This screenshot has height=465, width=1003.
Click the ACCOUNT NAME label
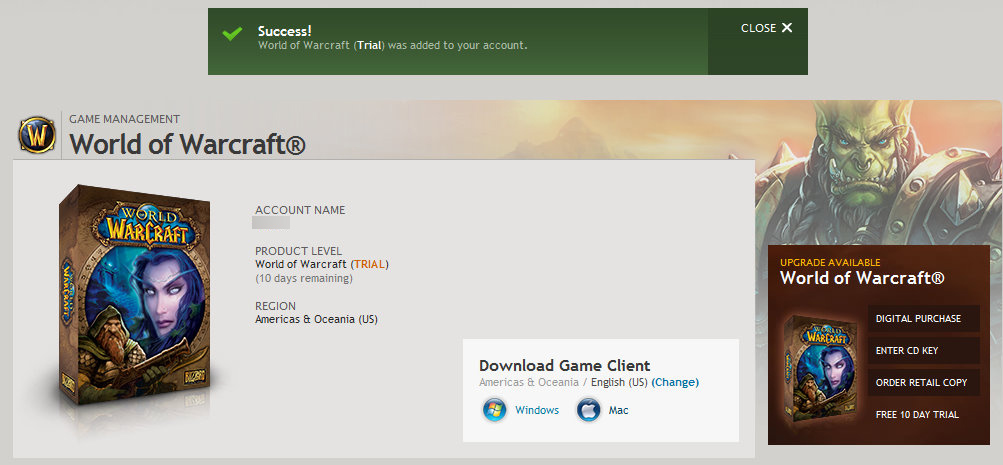pyautogui.click(x=300, y=210)
